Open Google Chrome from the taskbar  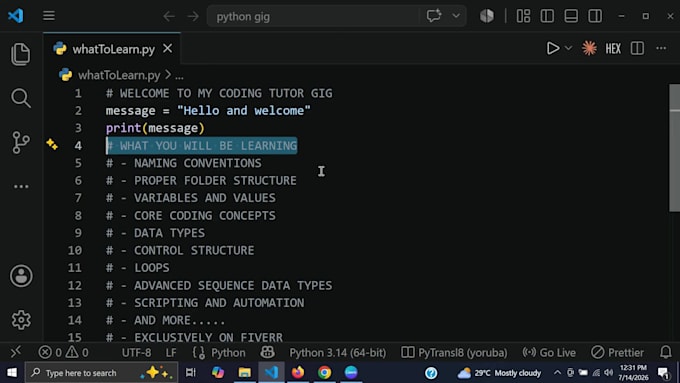point(324,373)
